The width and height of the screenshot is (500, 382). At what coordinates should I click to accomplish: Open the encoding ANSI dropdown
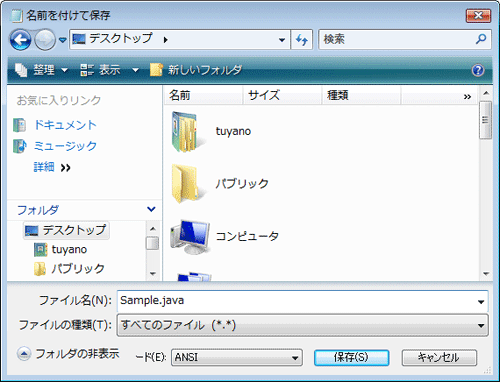[x=237, y=358]
